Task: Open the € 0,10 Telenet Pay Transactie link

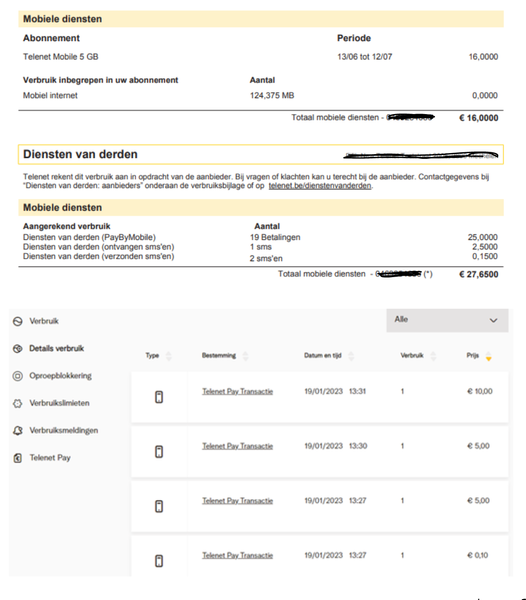Action: (238, 555)
